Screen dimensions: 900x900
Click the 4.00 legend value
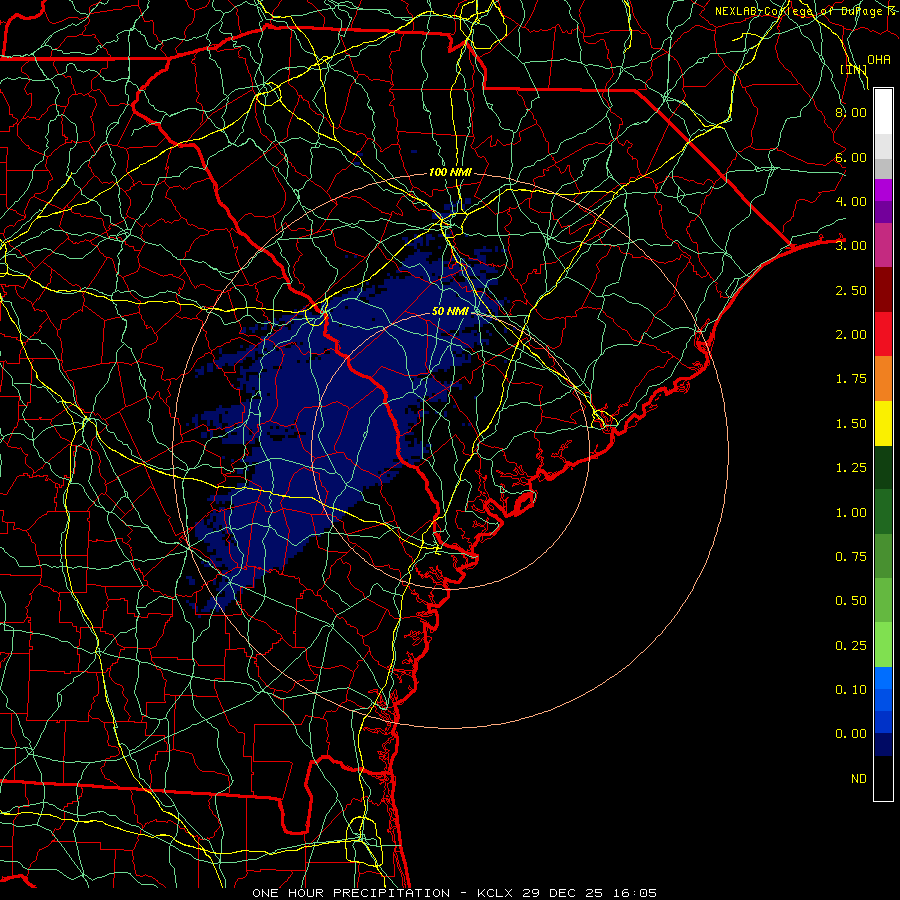(x=851, y=201)
